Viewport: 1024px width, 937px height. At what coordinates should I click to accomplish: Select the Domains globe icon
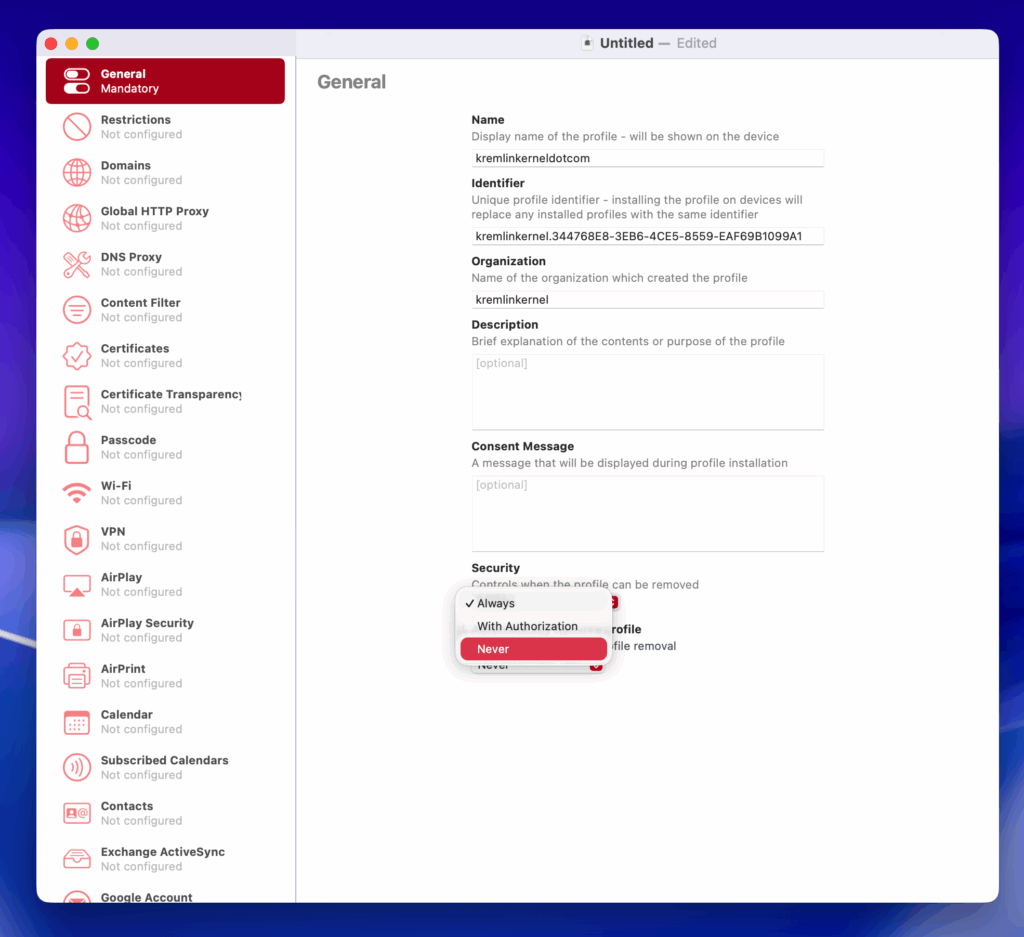point(77,173)
